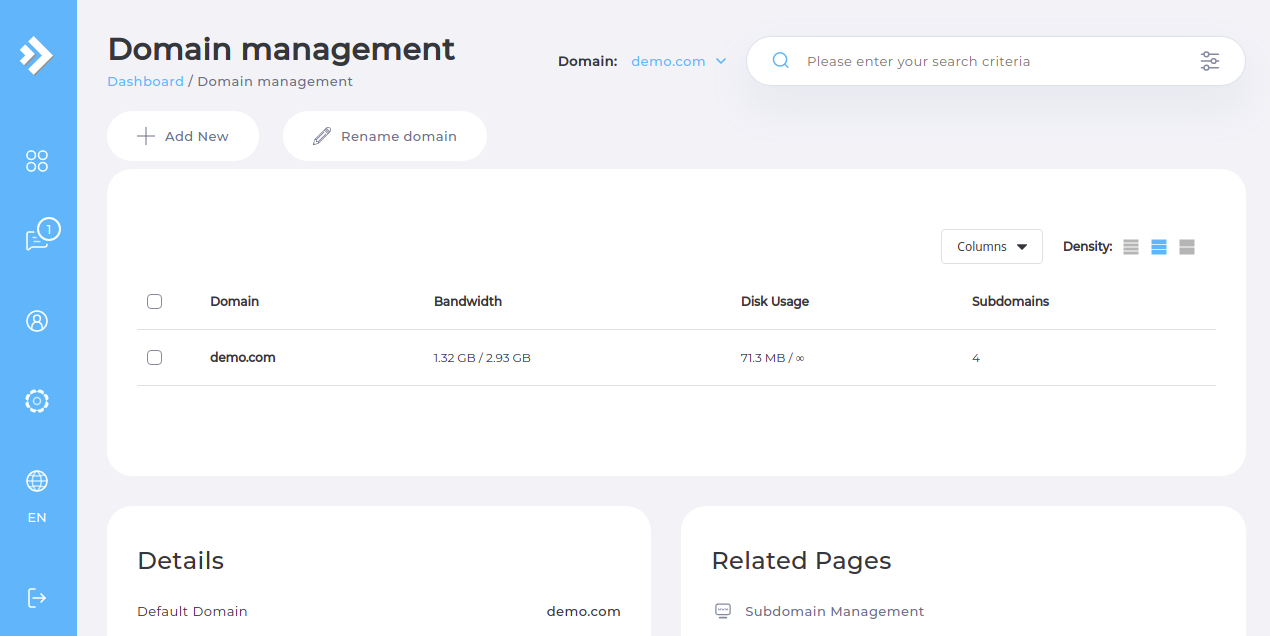Click Rename domain button
Screen dimensions: 1270x636
385,136
